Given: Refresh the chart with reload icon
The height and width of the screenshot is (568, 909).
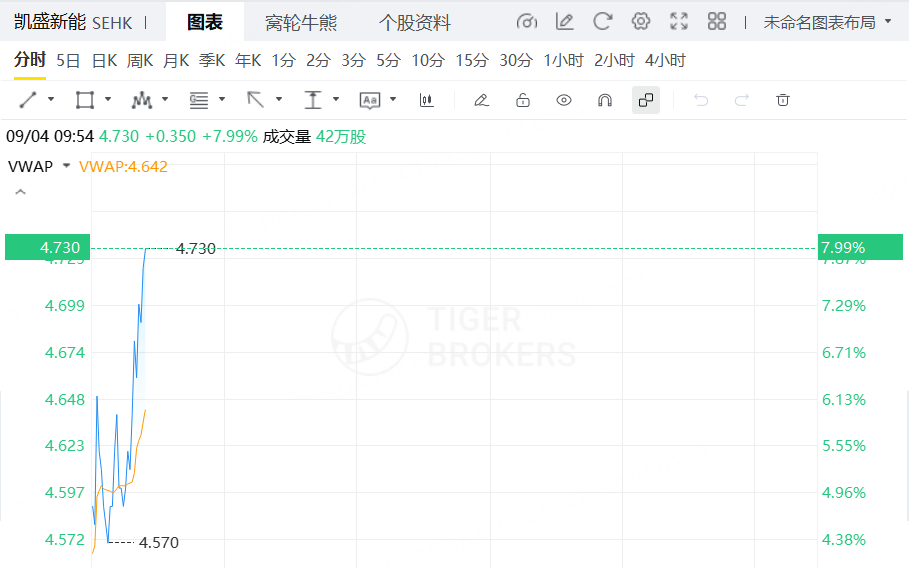Looking at the screenshot, I should pos(602,22).
